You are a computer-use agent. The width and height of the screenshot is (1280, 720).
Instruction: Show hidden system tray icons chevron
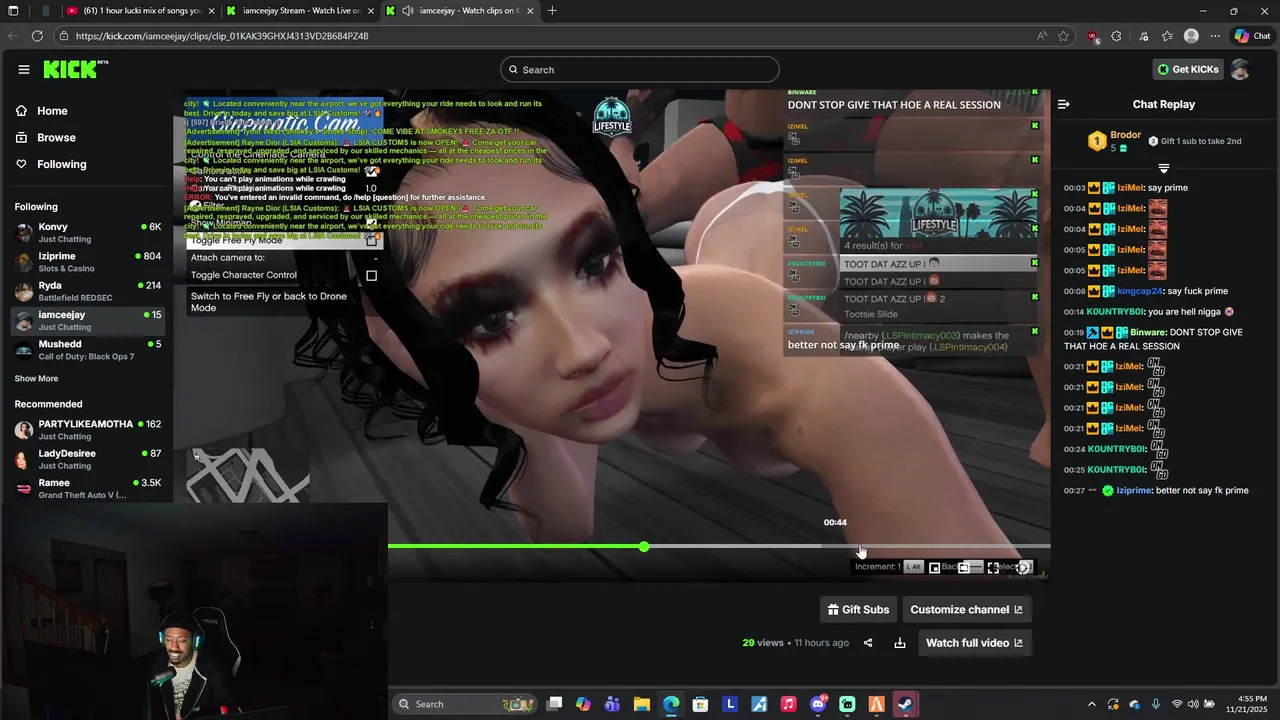1091,704
